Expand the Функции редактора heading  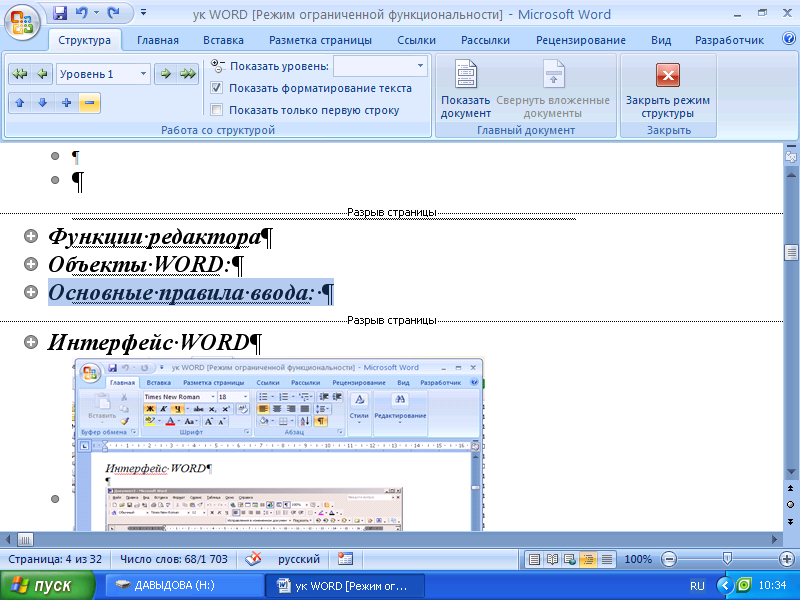coord(31,236)
